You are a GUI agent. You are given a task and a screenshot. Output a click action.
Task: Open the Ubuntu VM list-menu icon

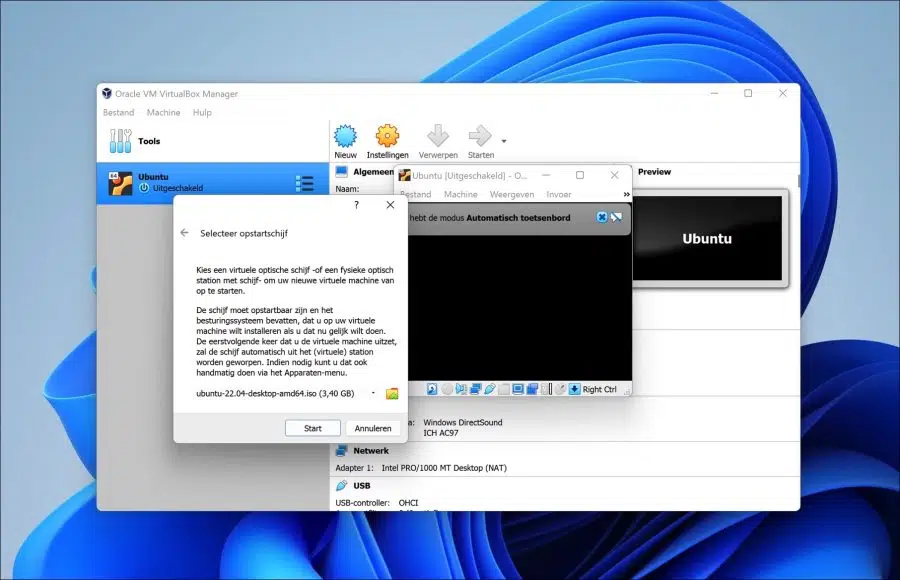pyautogui.click(x=305, y=183)
